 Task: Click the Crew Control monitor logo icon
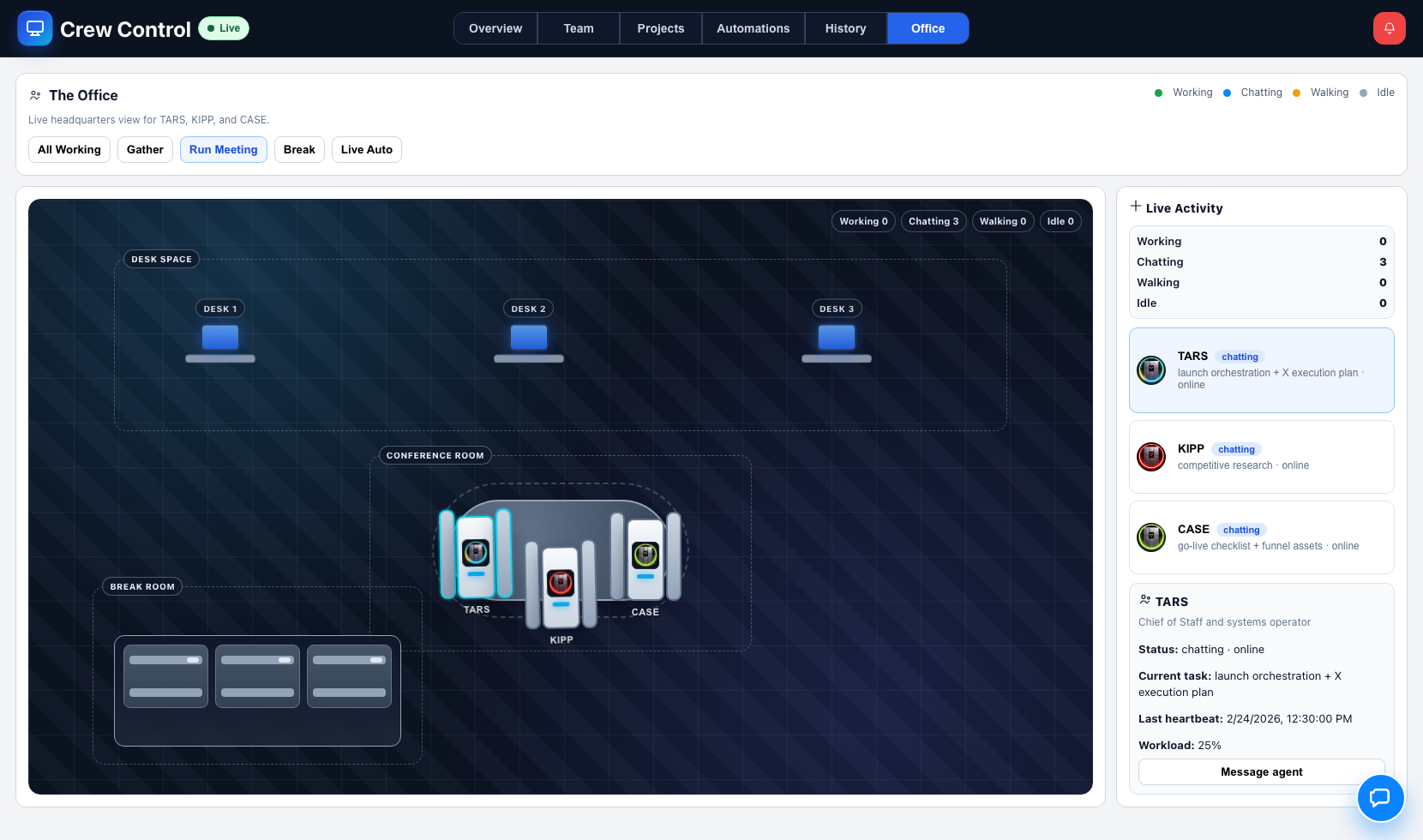point(35,28)
